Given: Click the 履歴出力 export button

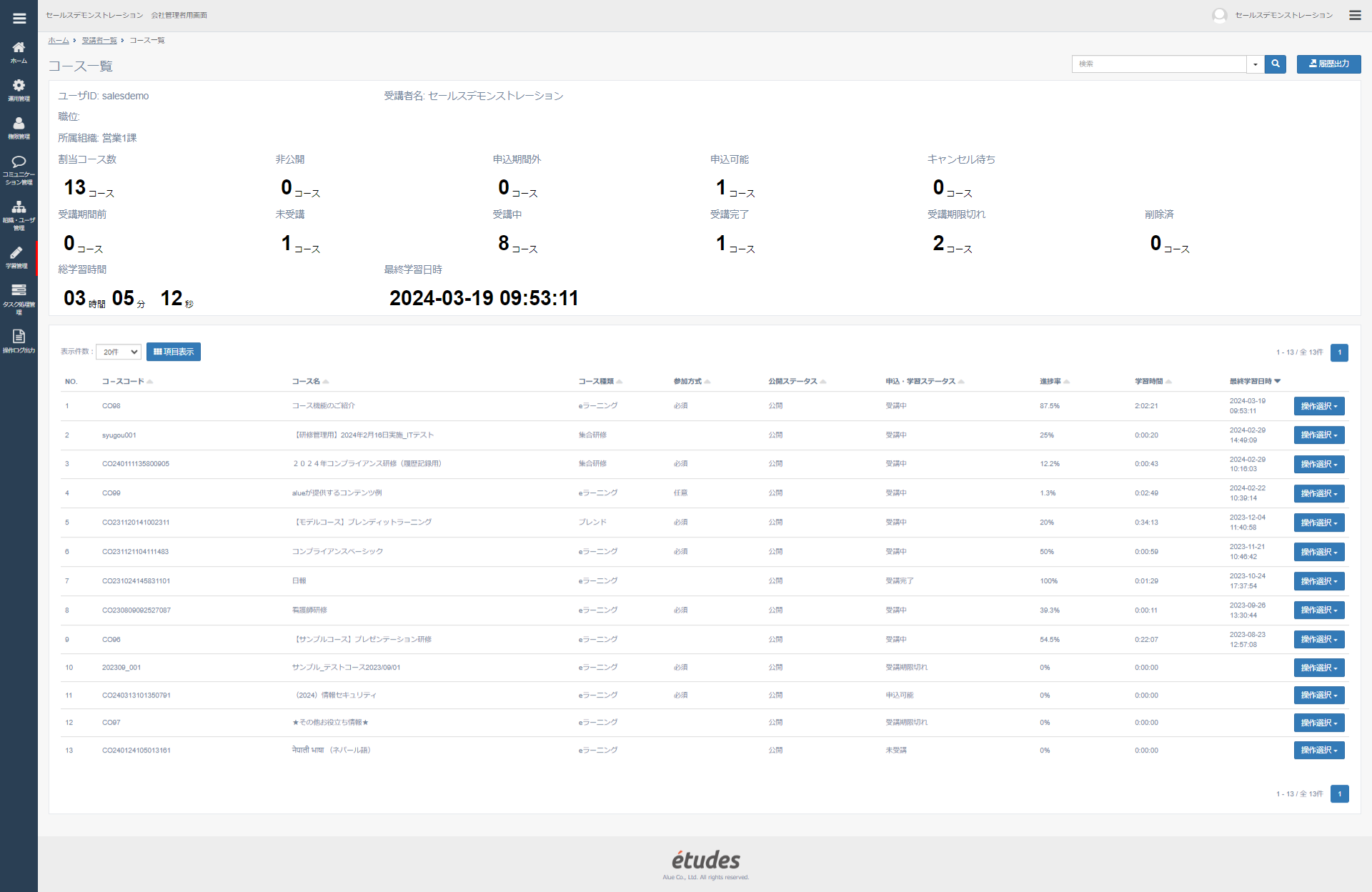Looking at the screenshot, I should tap(1328, 64).
